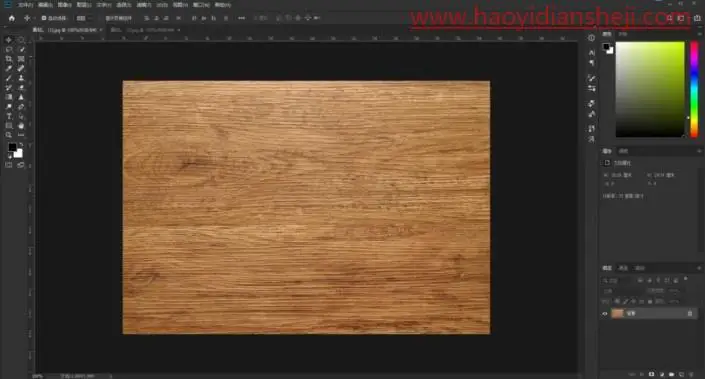Select the Brush tool
705x379 pixels.
pyautogui.click(x=9, y=78)
